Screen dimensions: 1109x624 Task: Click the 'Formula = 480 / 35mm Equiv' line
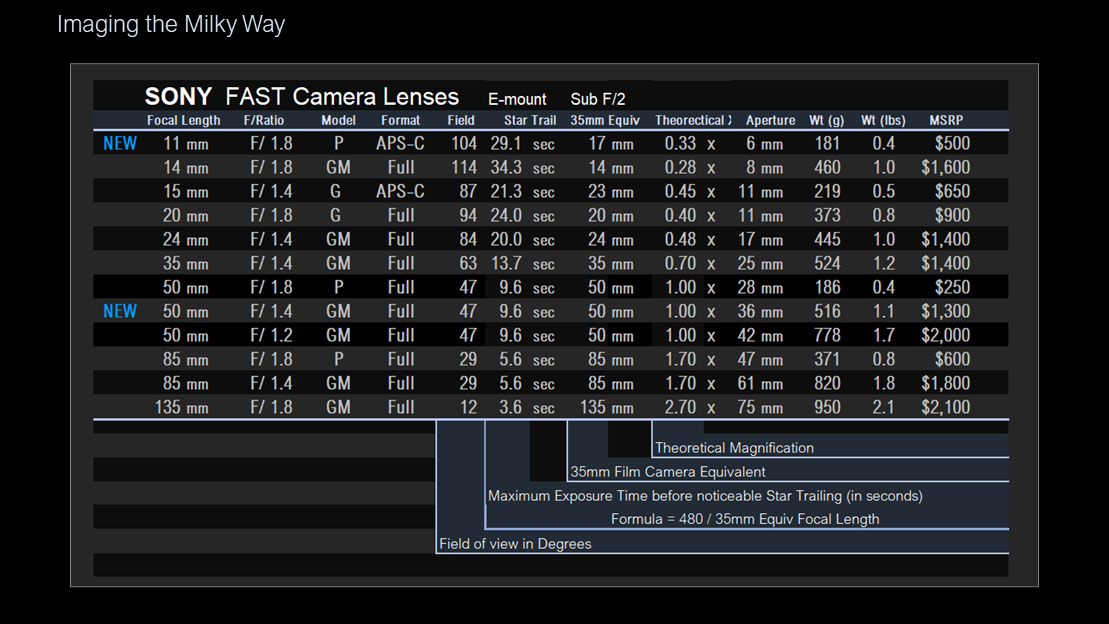[745, 519]
